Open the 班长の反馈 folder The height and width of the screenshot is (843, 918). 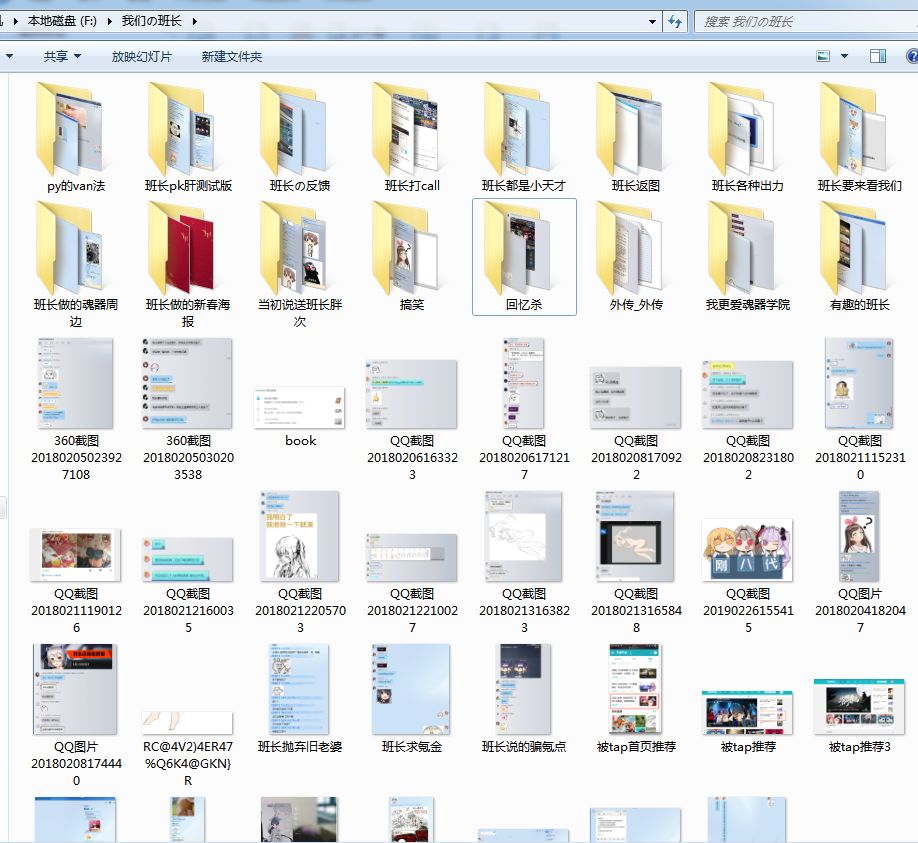point(300,138)
